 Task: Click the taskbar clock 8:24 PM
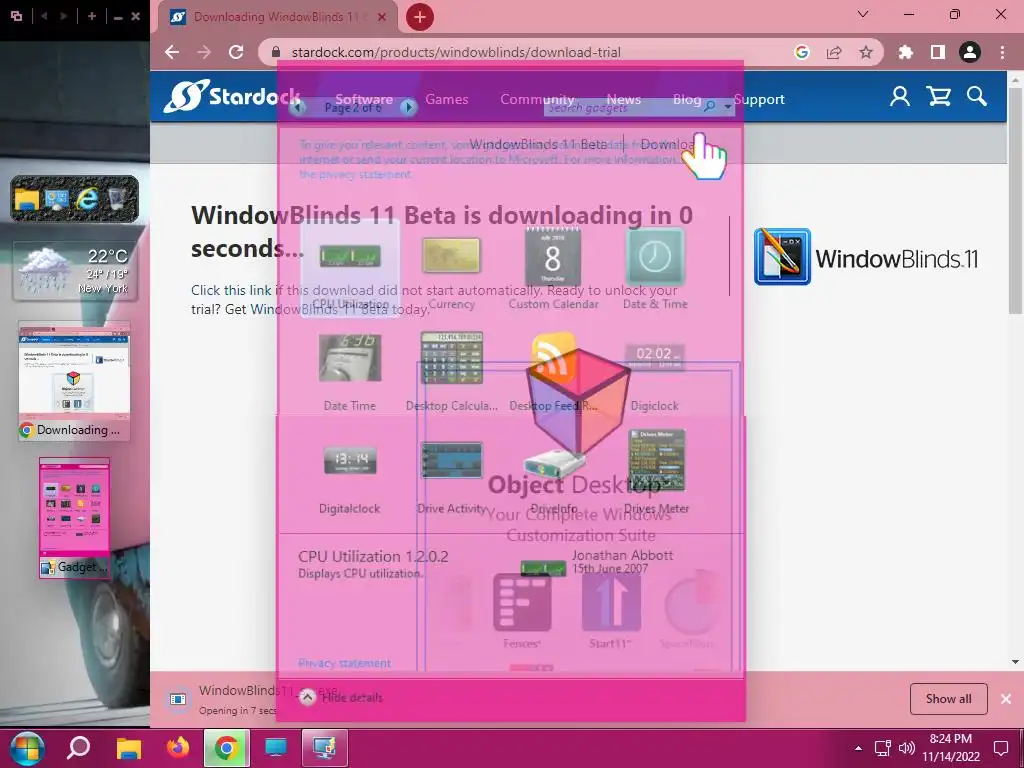pos(951,739)
